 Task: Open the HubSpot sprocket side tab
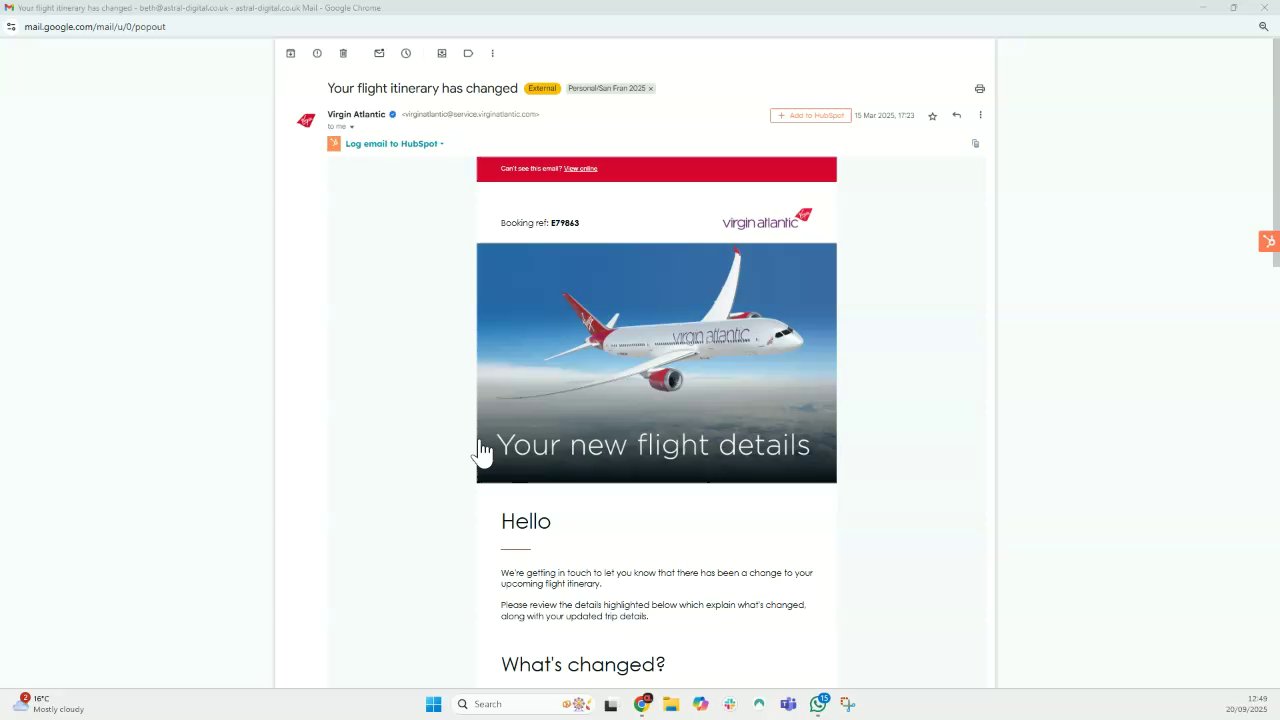pyautogui.click(x=1269, y=241)
